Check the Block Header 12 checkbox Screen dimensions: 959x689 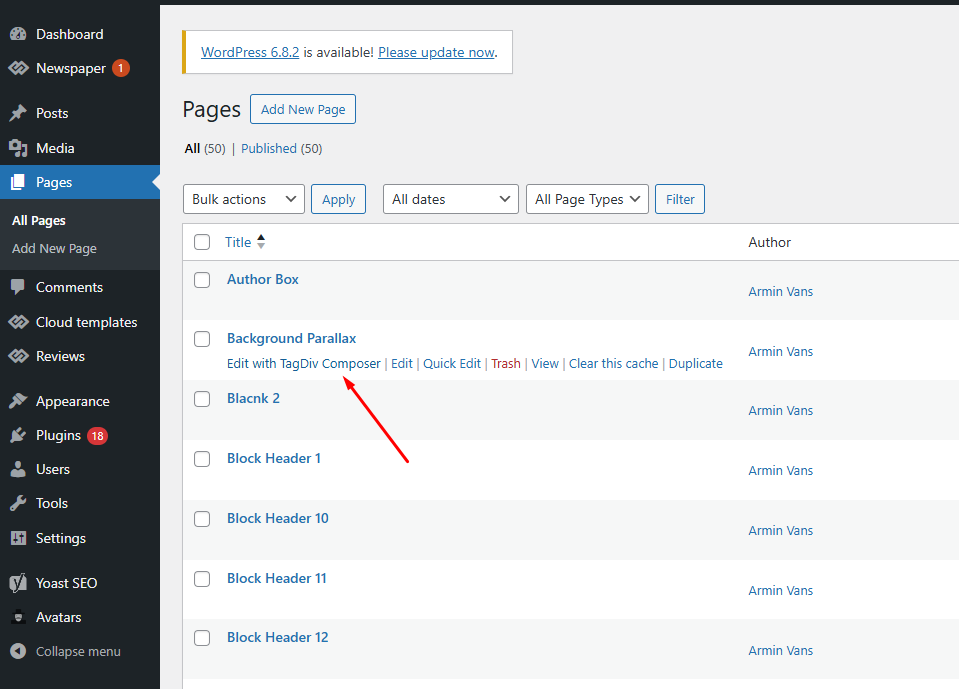point(202,638)
